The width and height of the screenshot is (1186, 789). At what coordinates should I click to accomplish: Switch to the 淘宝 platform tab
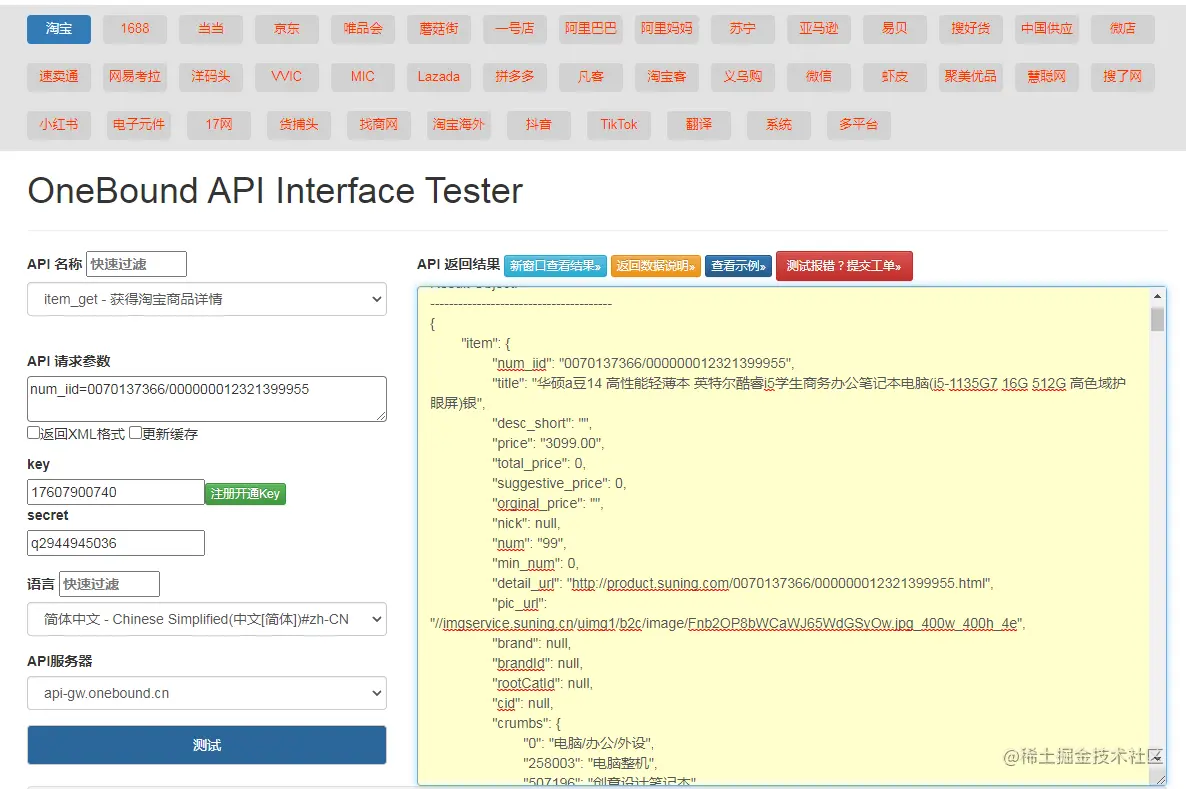point(59,29)
